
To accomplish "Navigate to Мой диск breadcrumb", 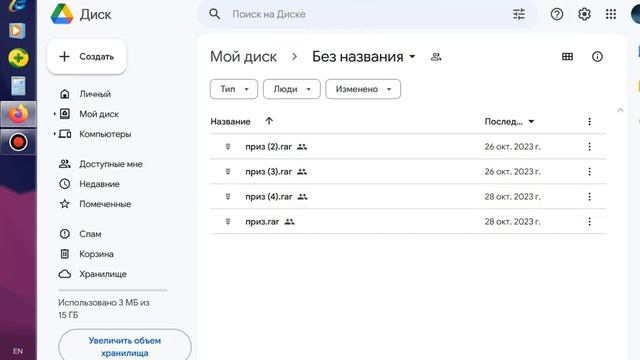I will 243,57.
